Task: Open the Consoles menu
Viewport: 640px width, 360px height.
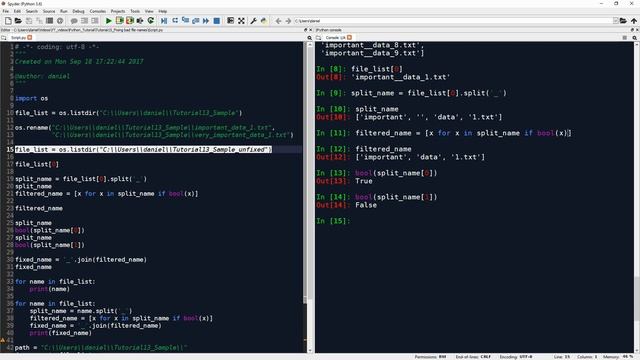Action: coord(98,11)
